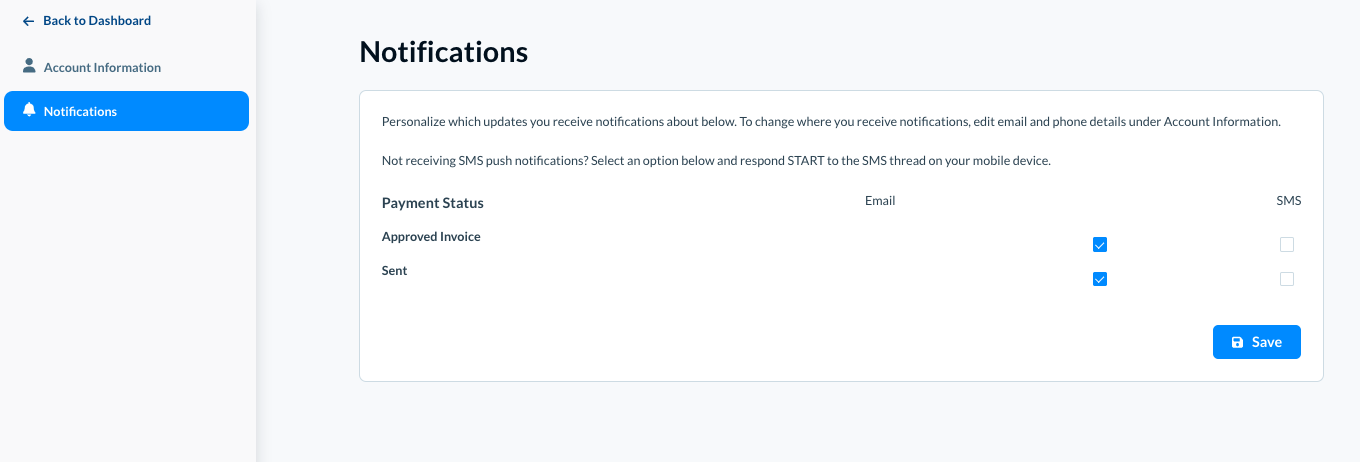Click the Approved Invoice row label

point(431,237)
